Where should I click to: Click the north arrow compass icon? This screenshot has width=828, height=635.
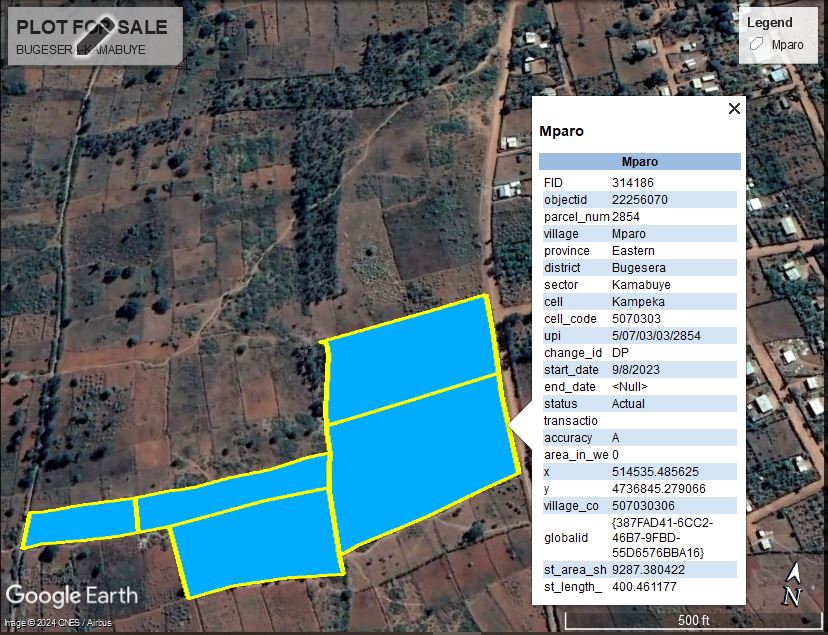(793, 586)
